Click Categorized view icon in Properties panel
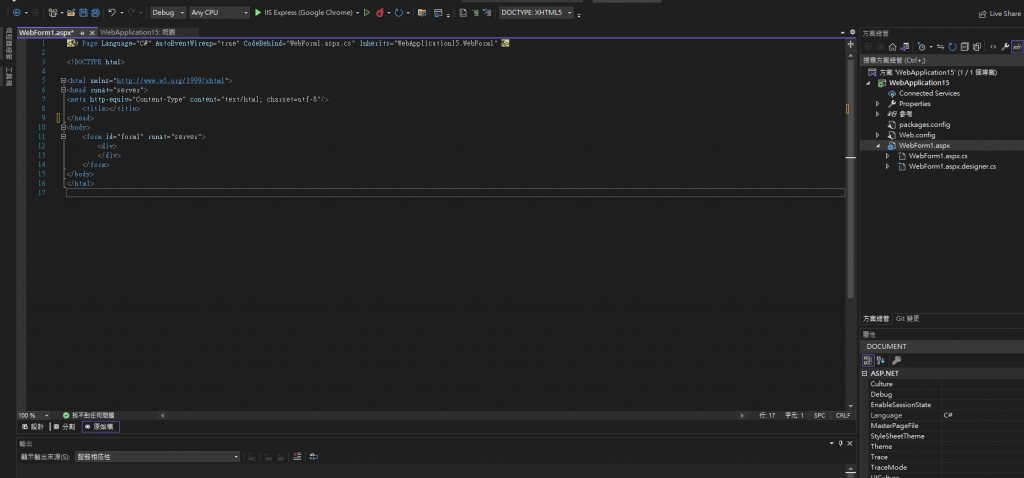Screen dimensions: 1024x478 point(868,360)
